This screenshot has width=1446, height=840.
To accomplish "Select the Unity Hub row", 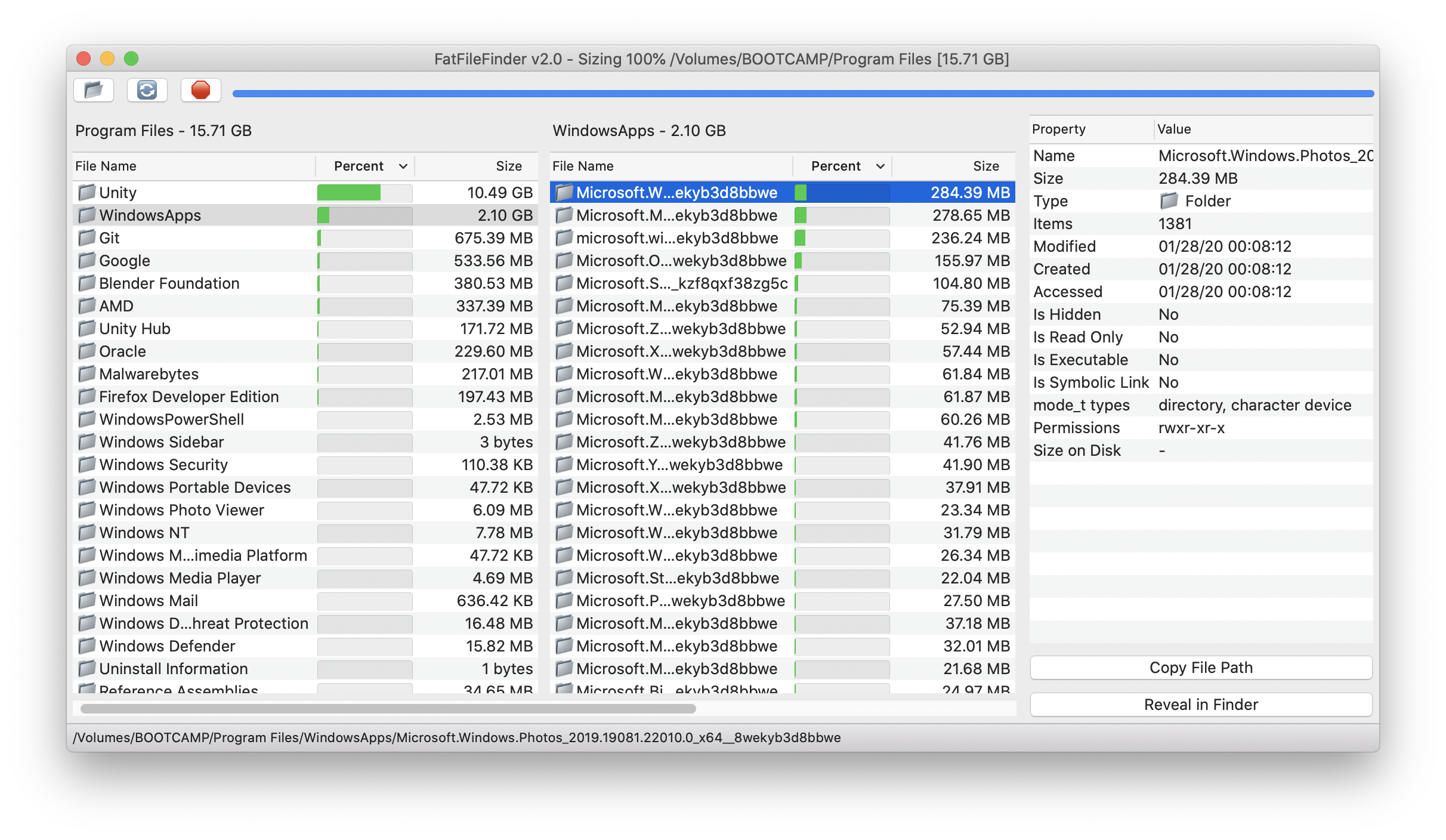I will coord(305,328).
